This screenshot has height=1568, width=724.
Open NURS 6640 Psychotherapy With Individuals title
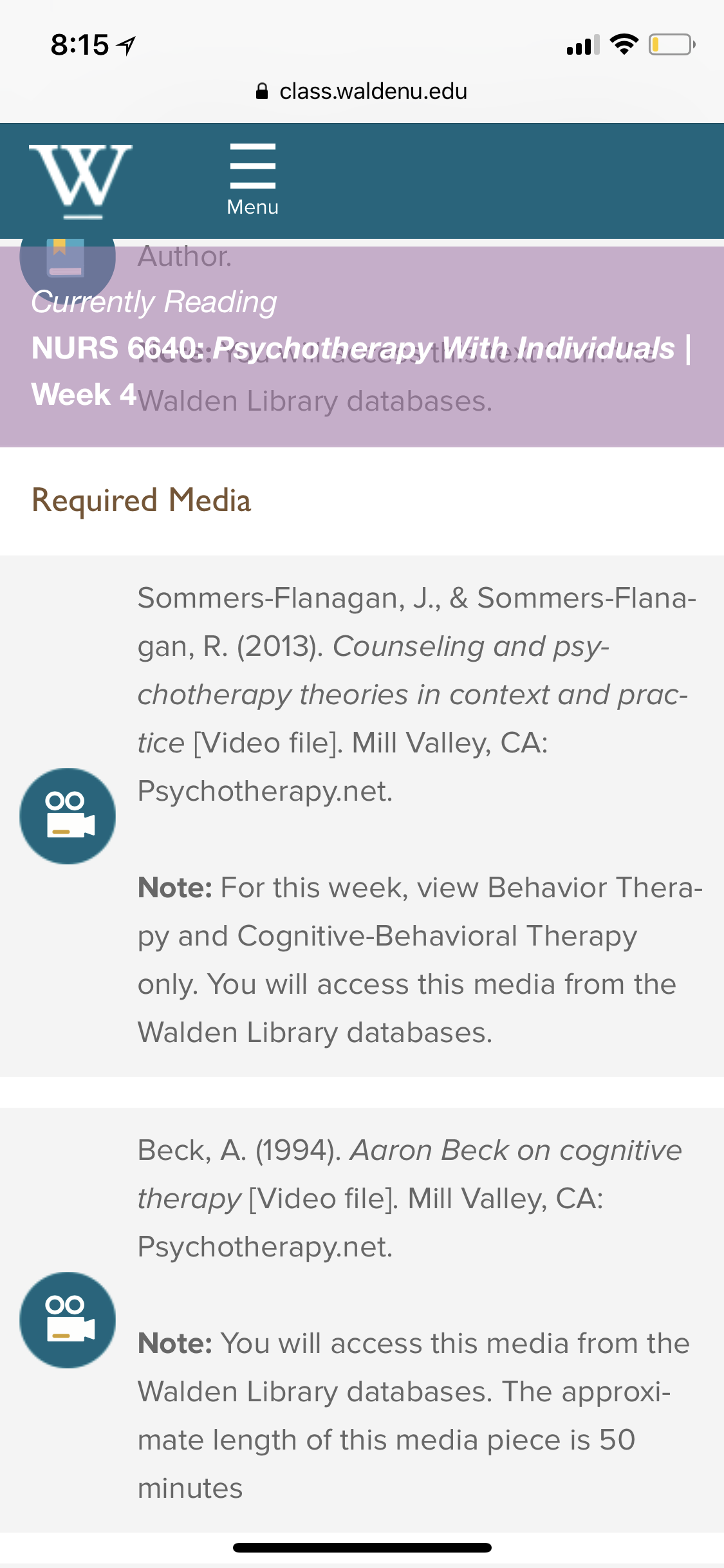[x=362, y=348]
